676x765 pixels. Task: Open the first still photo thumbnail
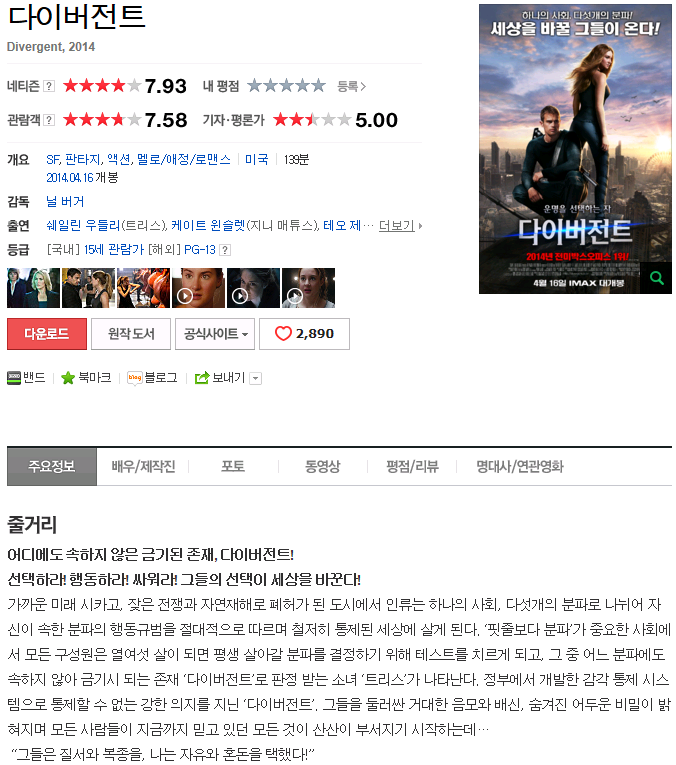33,288
